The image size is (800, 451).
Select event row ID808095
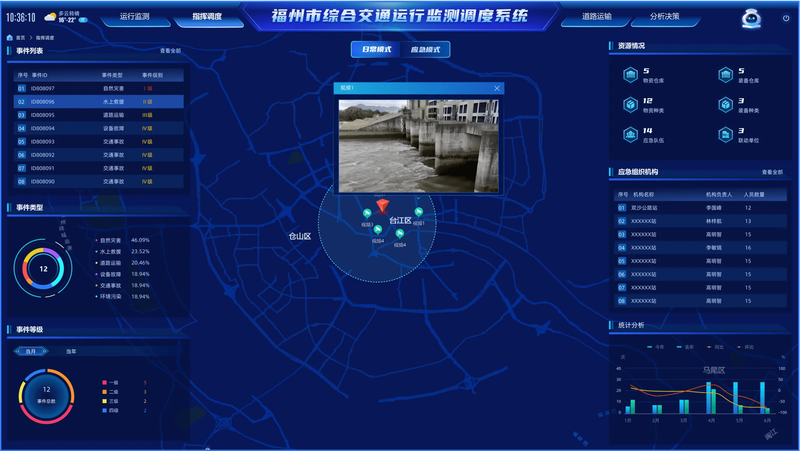[x=98, y=115]
